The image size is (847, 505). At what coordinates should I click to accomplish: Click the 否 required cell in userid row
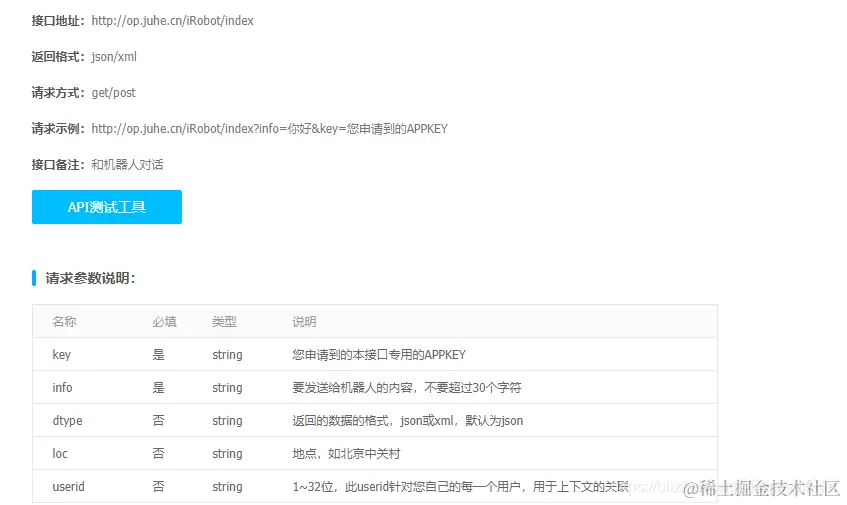(x=158, y=487)
